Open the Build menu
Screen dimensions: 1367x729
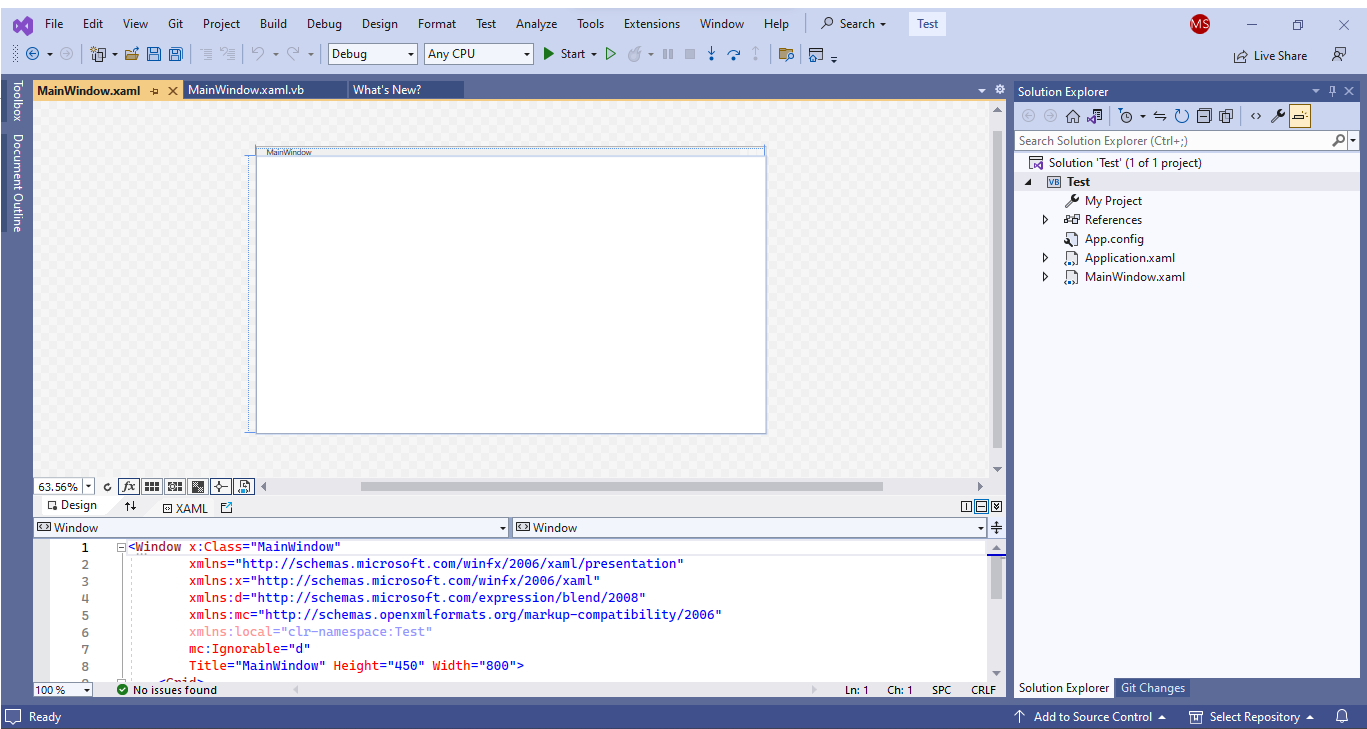(273, 24)
